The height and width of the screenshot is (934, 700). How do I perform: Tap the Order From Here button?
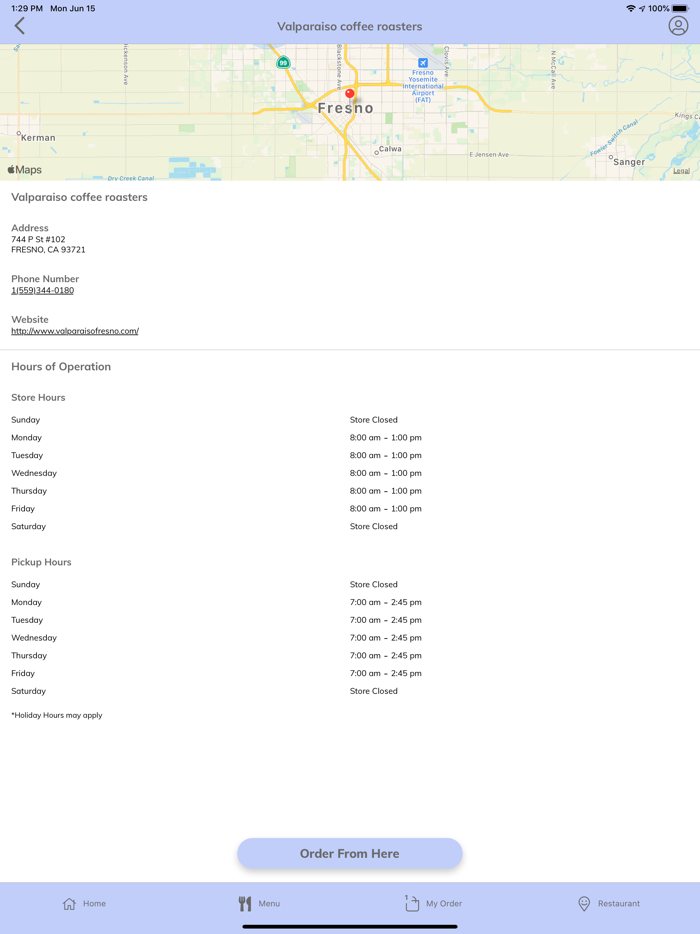[x=350, y=854]
